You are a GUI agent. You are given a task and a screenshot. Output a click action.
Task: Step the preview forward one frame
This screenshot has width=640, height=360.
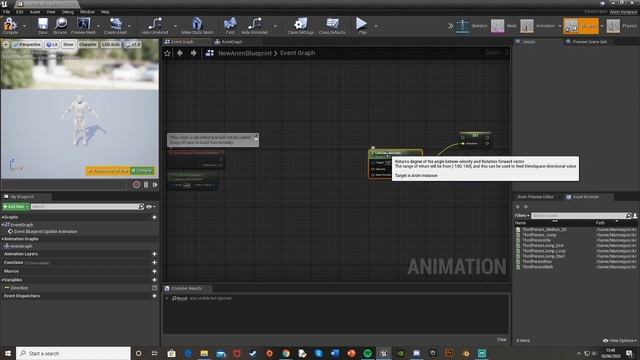[x=155, y=185]
